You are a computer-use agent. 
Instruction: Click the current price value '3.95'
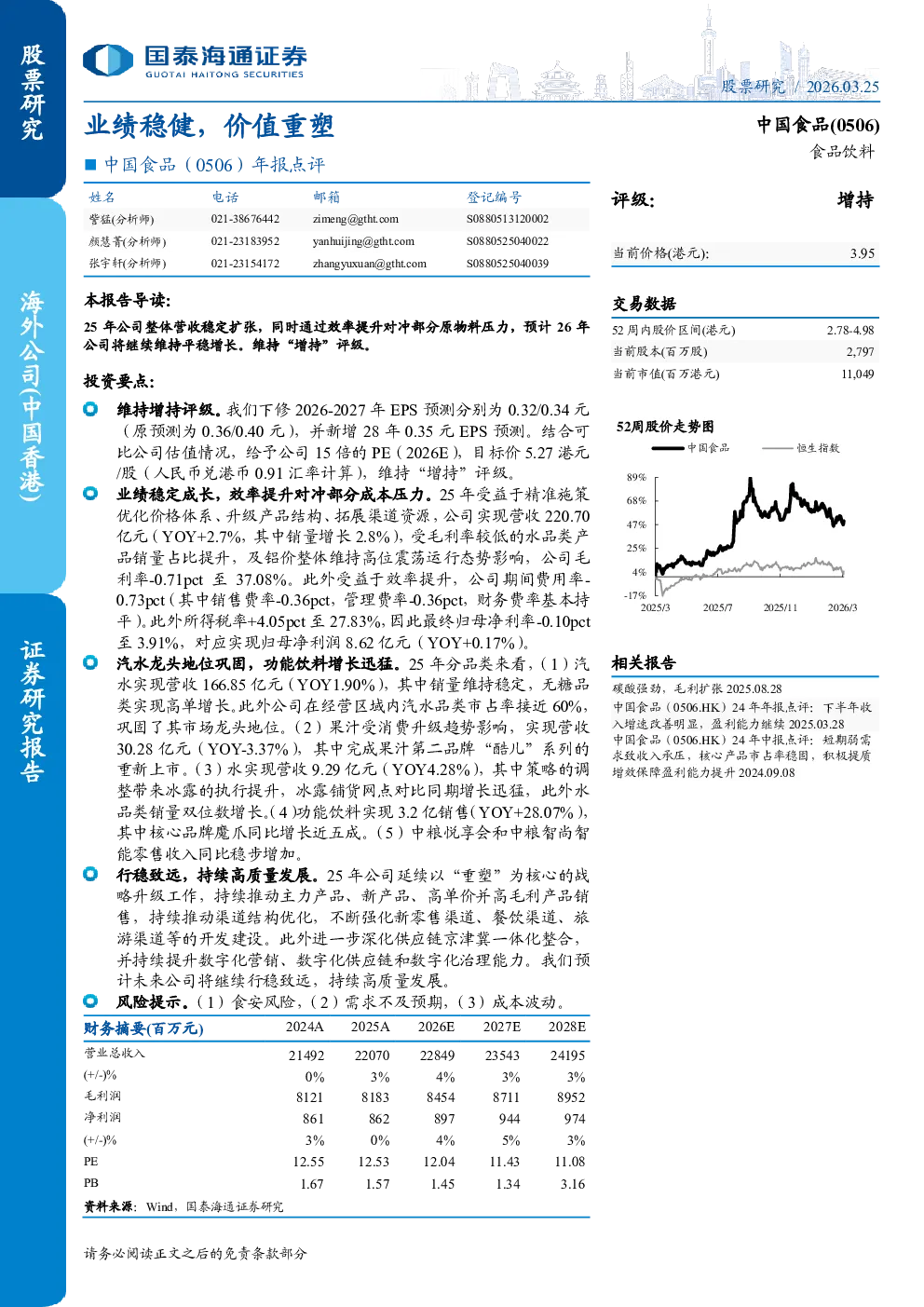[863, 253]
